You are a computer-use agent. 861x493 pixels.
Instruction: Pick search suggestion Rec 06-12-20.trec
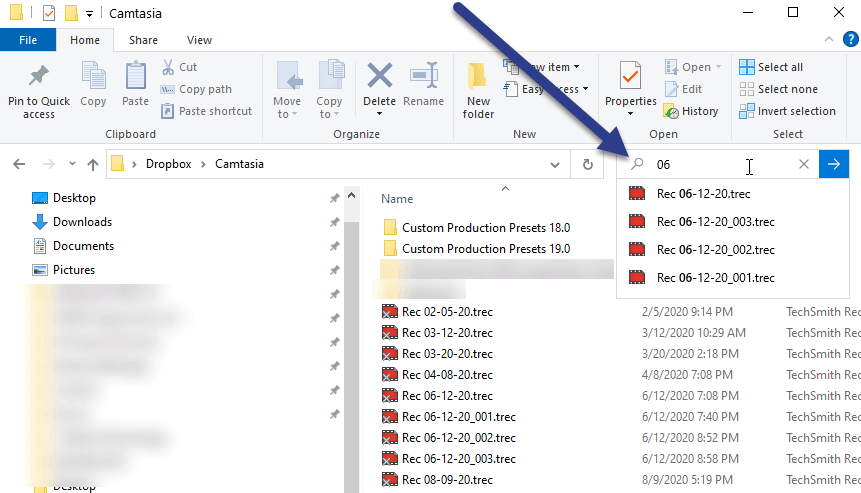click(733, 194)
